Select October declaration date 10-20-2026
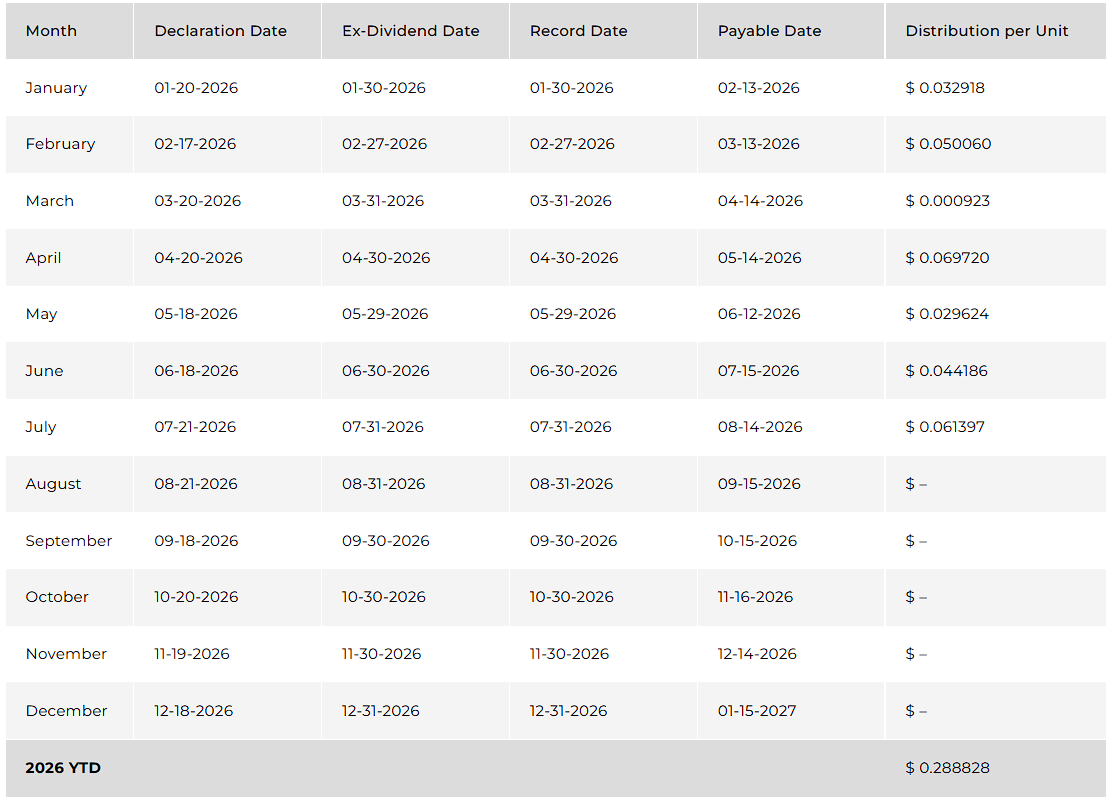1110x800 pixels. 196,597
